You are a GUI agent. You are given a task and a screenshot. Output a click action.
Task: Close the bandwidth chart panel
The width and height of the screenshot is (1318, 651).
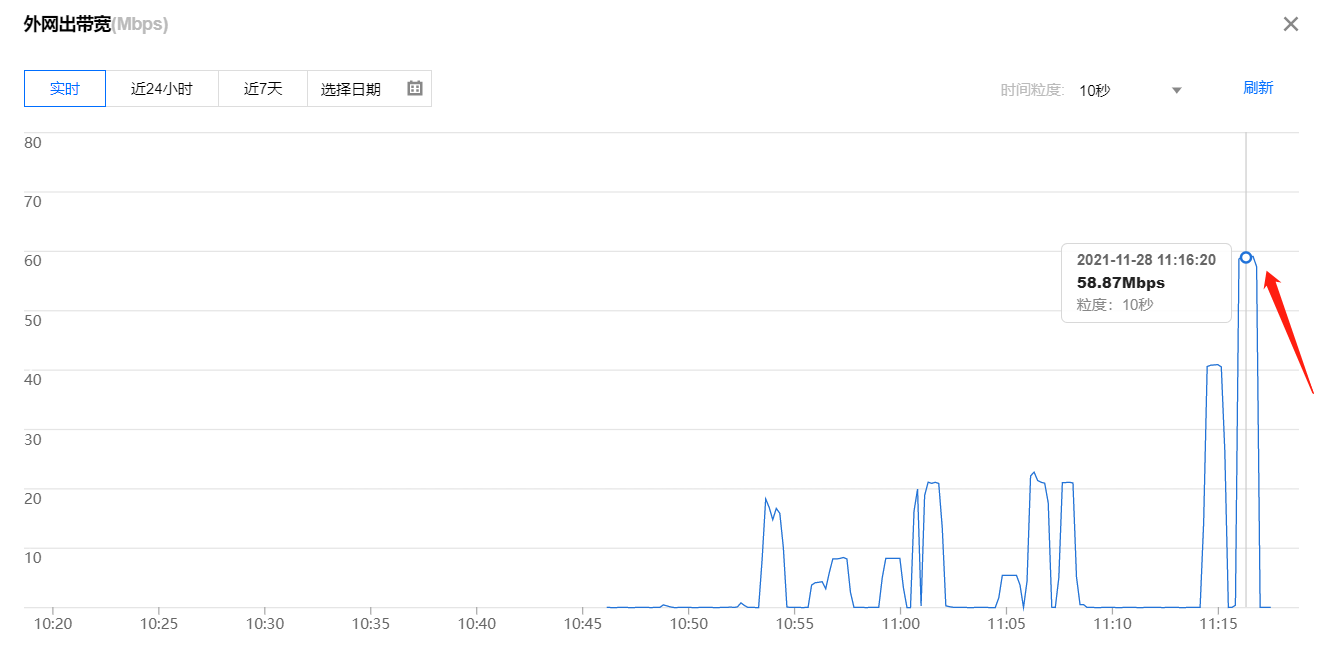tap(1291, 24)
